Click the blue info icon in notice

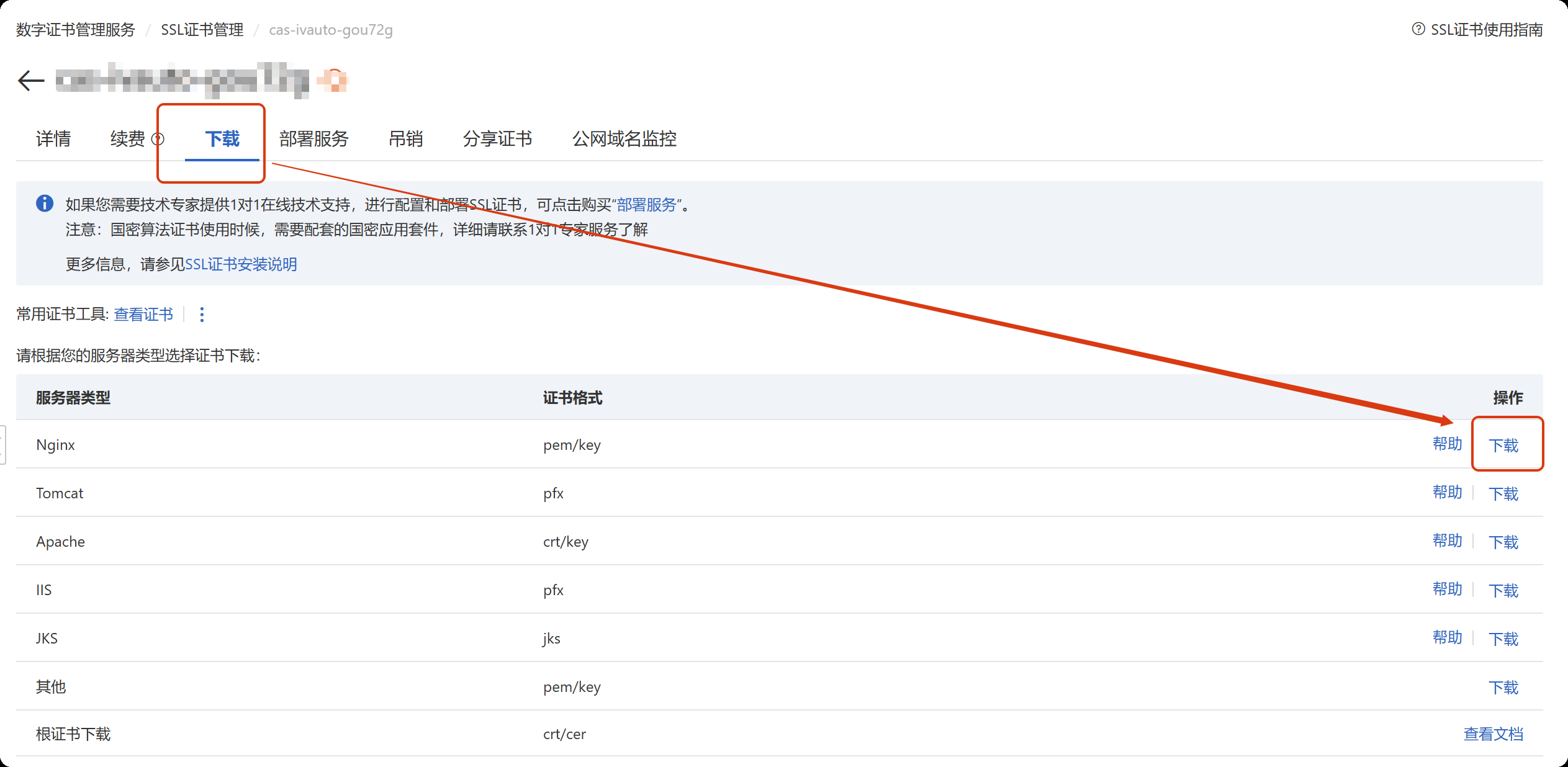[x=45, y=204]
